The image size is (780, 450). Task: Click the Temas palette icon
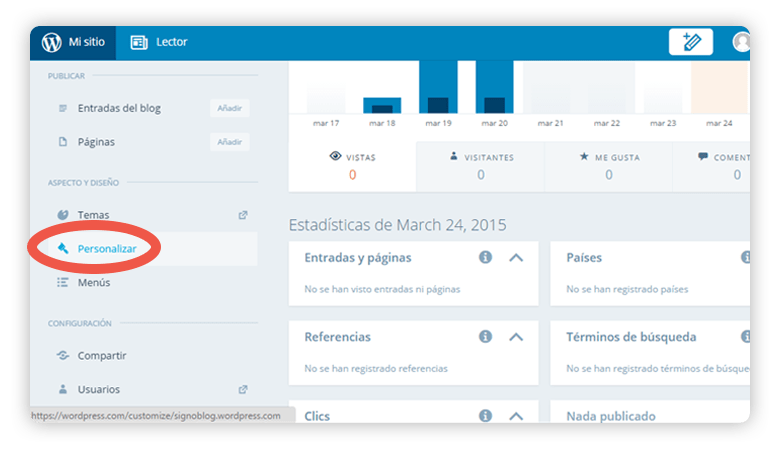click(x=63, y=215)
